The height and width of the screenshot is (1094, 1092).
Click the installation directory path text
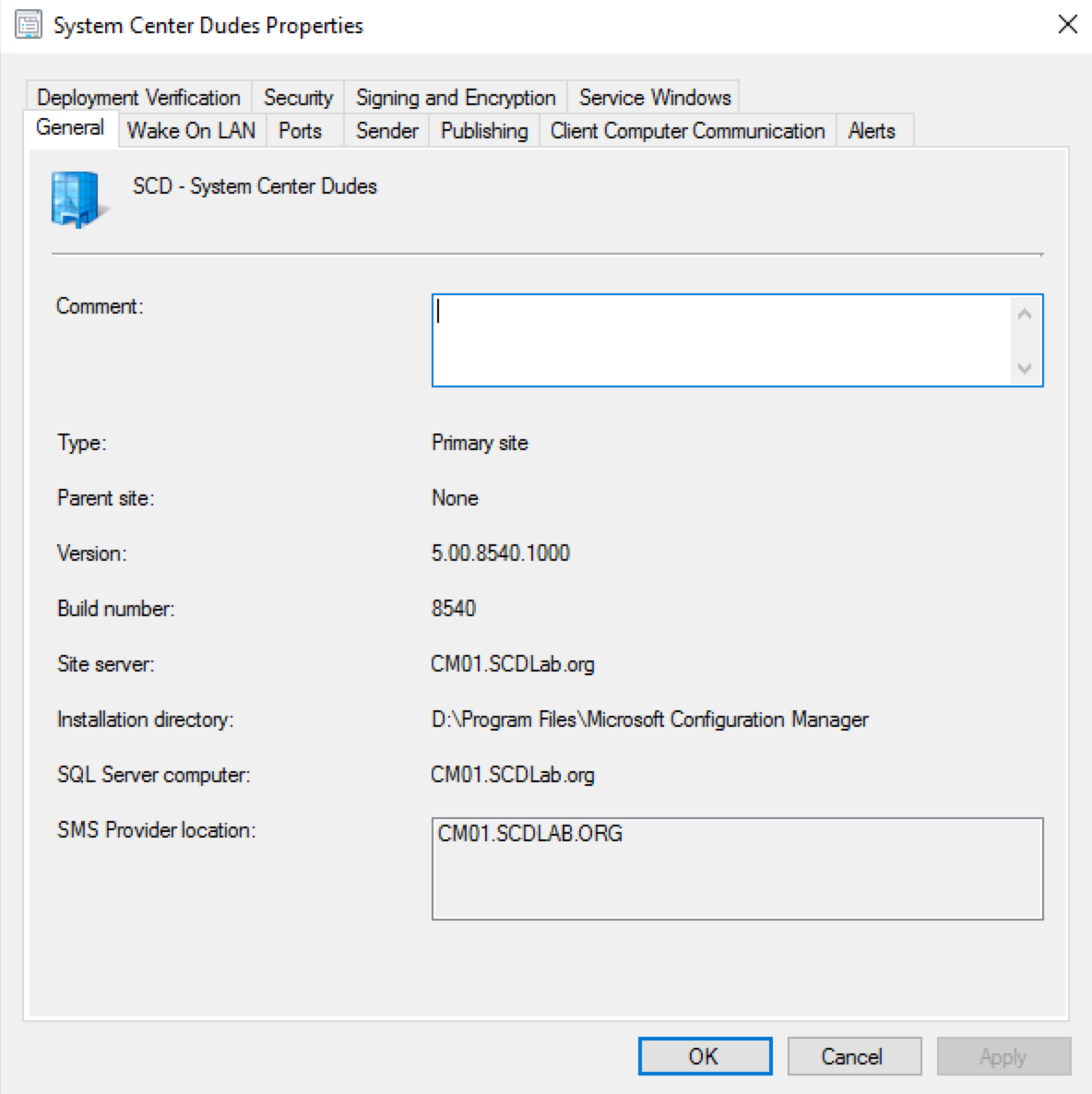point(649,719)
